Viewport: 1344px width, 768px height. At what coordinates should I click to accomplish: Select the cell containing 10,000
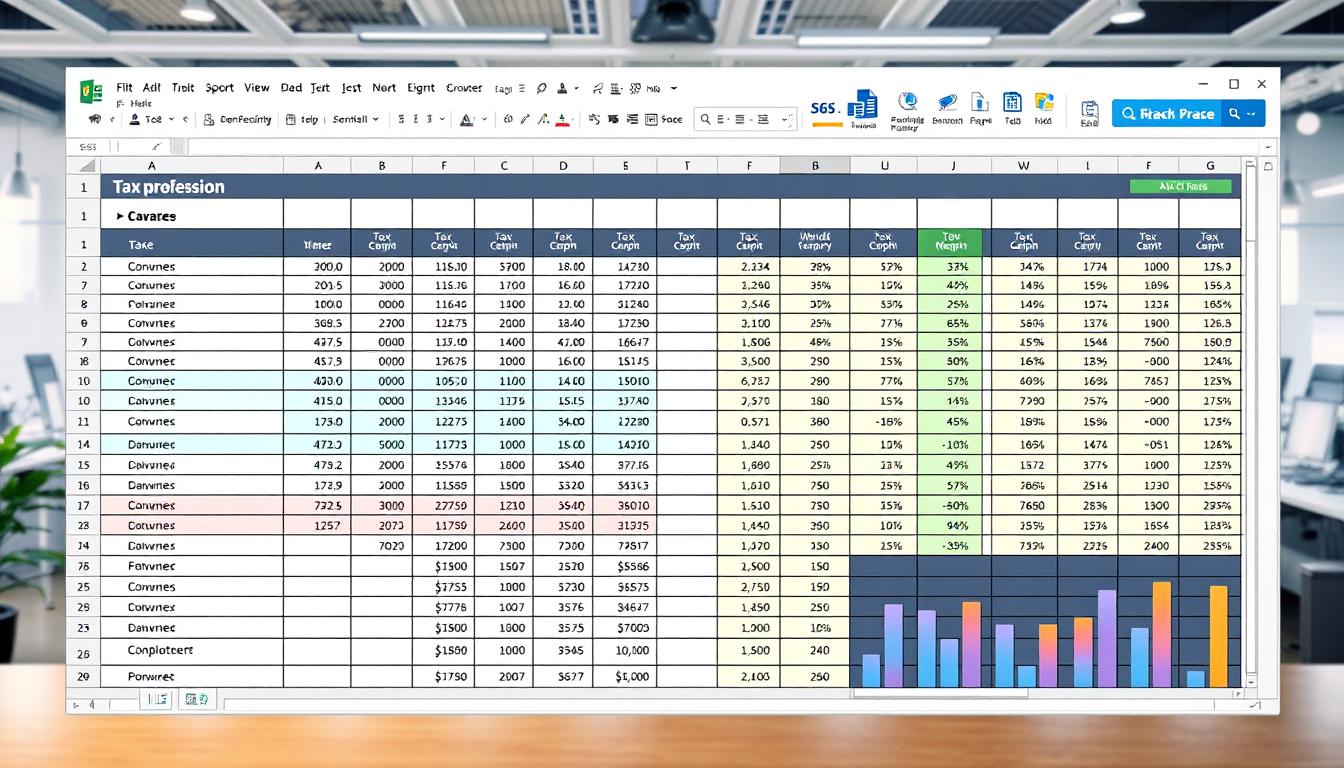pos(625,650)
